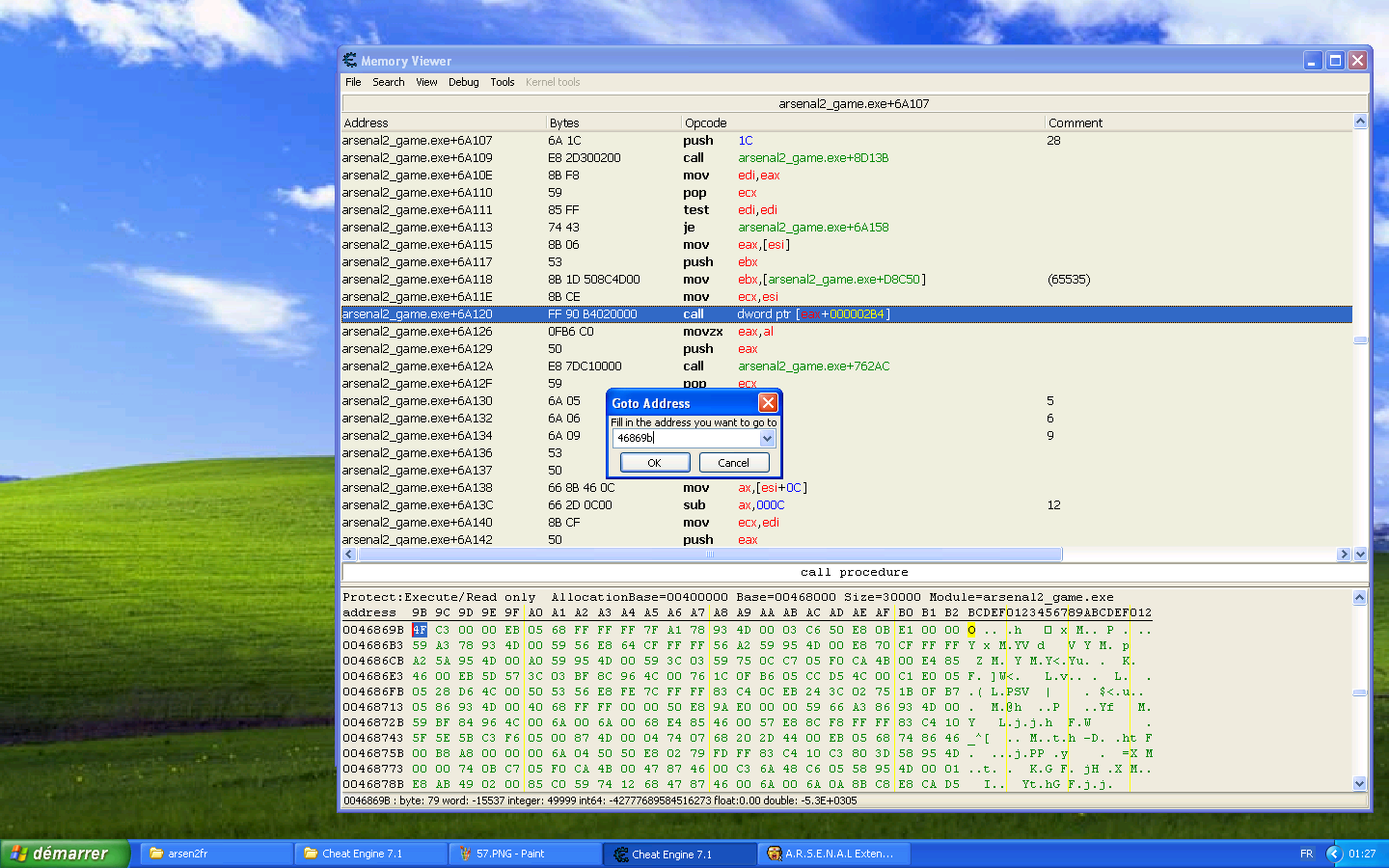Image resolution: width=1389 pixels, height=868 pixels.
Task: Switch to 57.PNG - Paint taskbar item
Action: [526, 854]
